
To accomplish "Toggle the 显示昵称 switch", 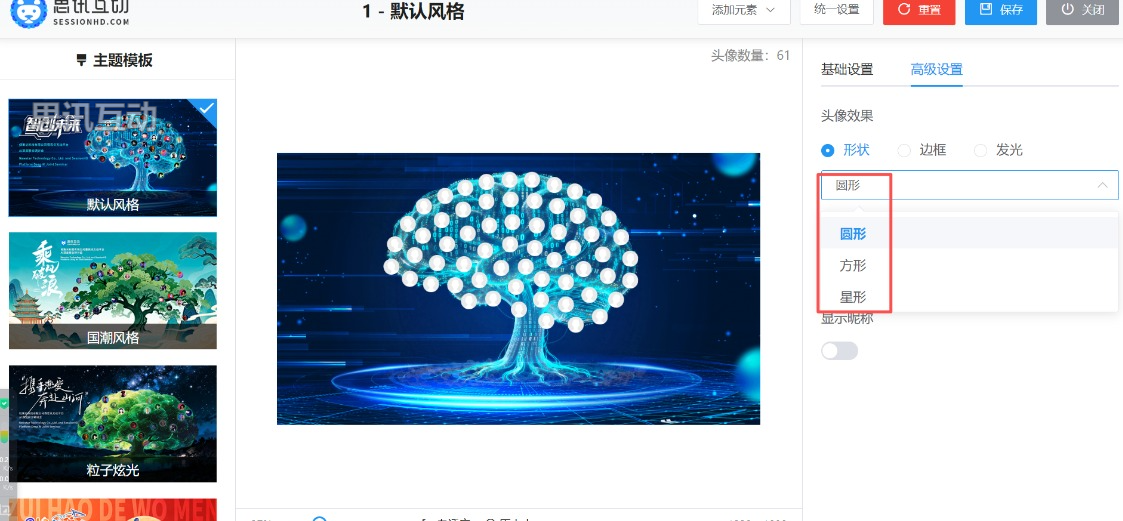I will coord(839,350).
